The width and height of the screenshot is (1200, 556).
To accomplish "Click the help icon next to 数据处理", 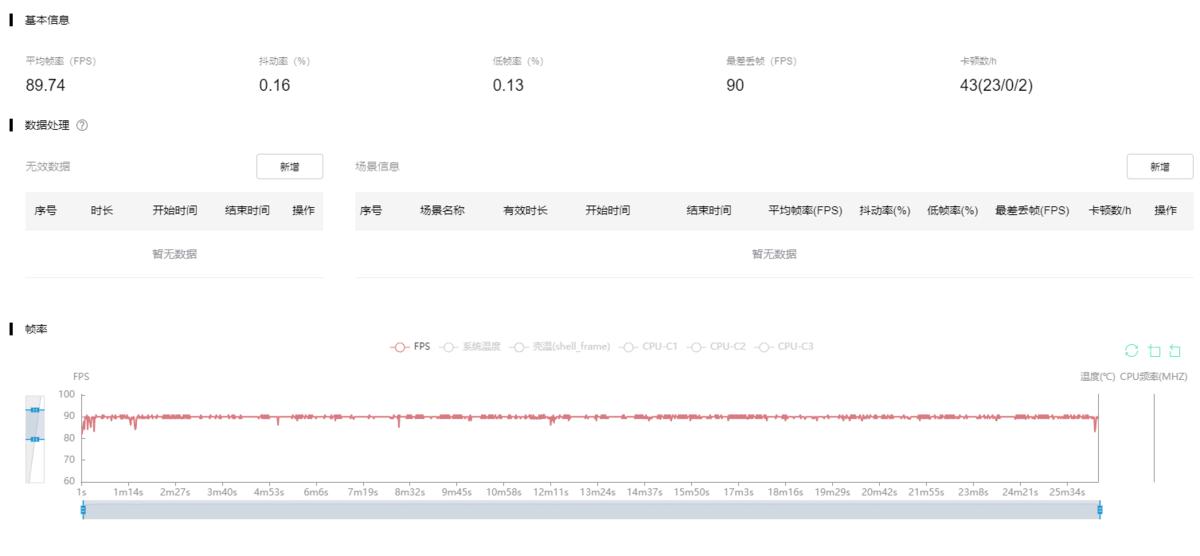I will pyautogui.click(x=82, y=126).
